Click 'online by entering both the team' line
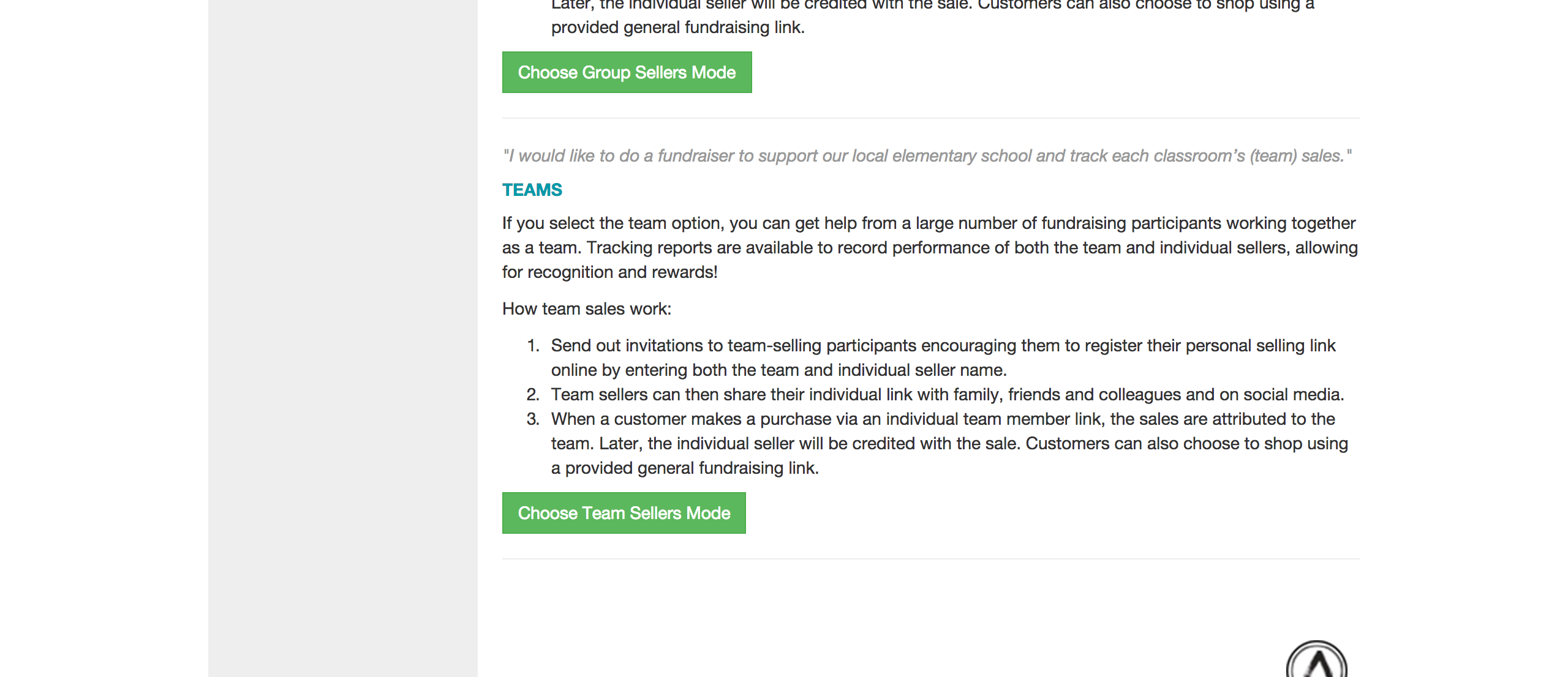The image size is (1568, 677). click(x=778, y=370)
